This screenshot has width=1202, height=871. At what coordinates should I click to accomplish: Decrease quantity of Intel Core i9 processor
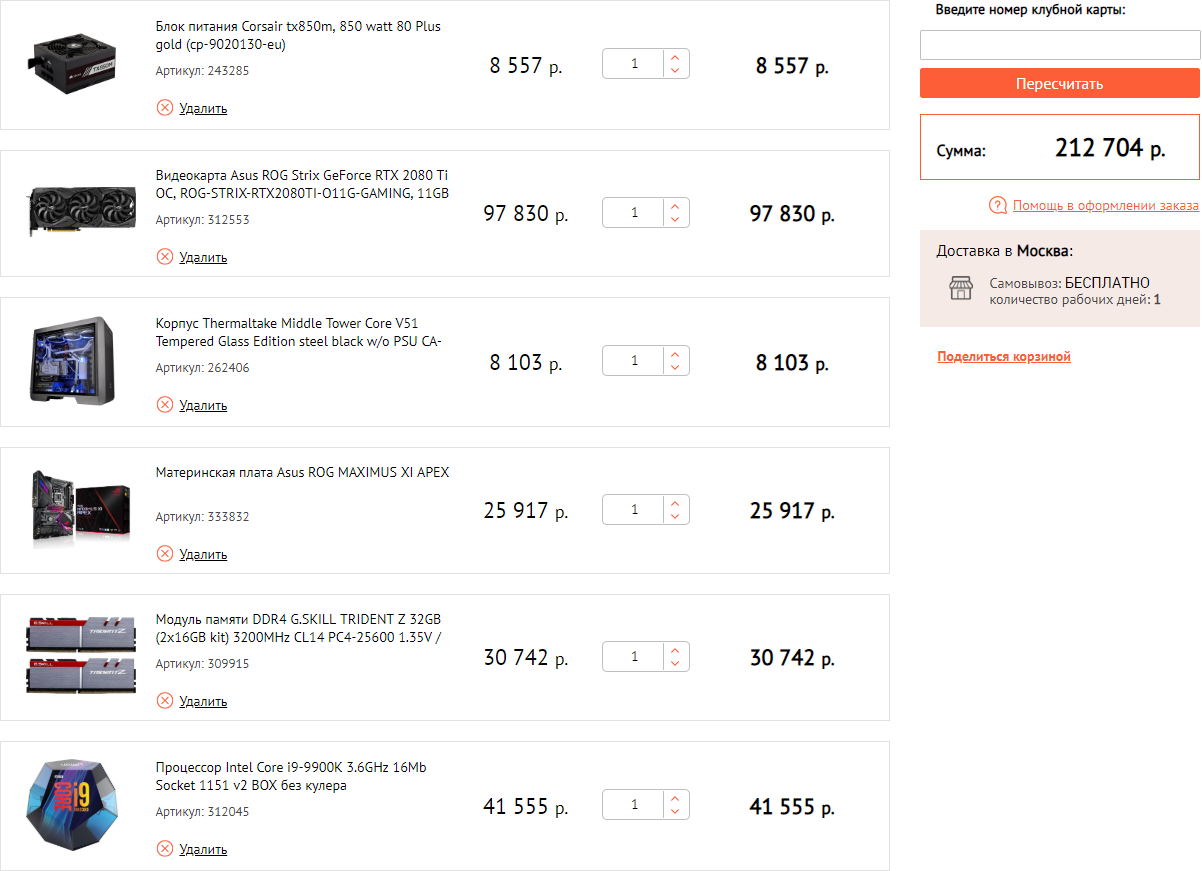click(x=675, y=812)
